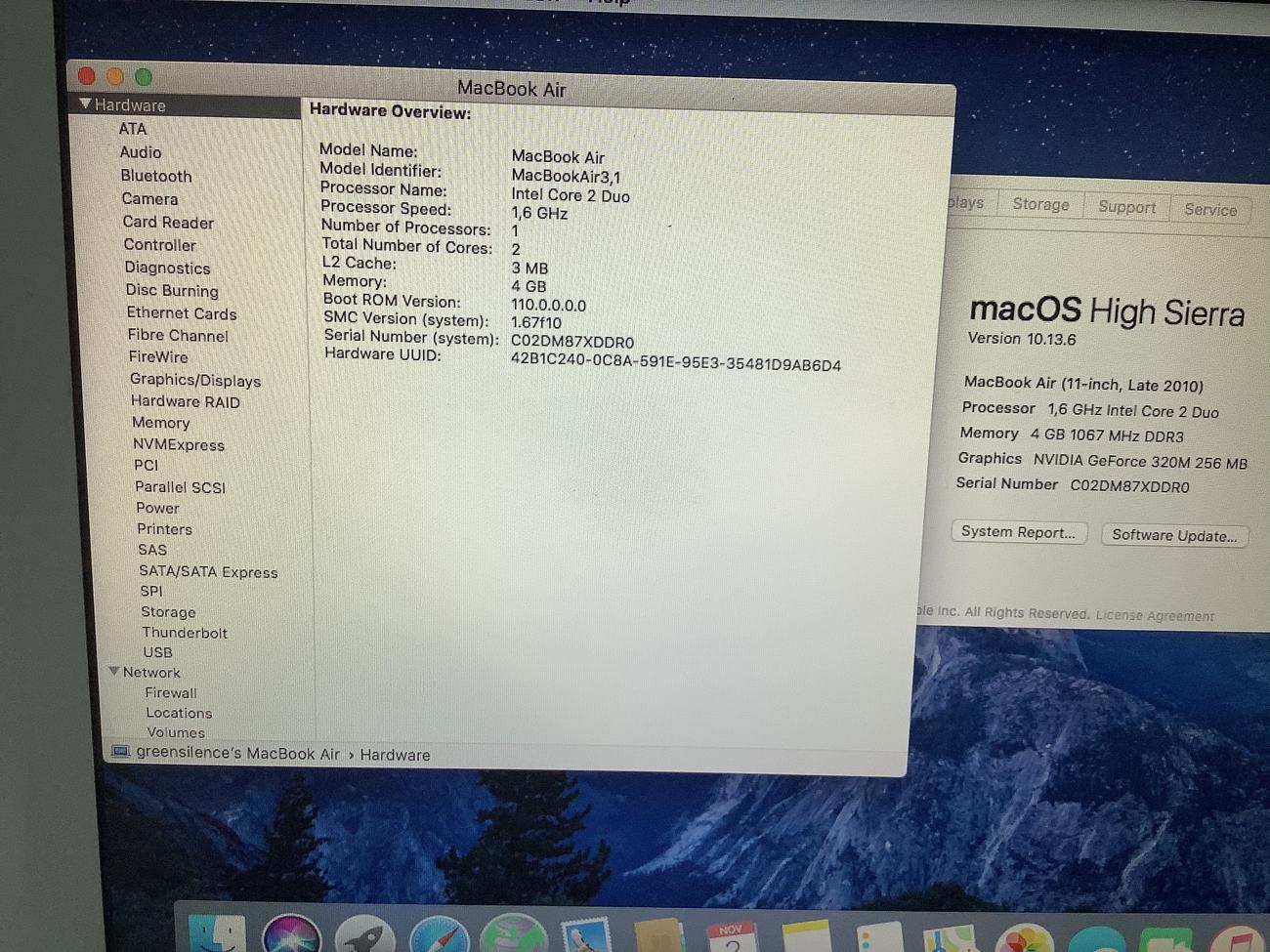Collapse the Network section triangle
Screen dimensions: 1270x952
click(x=114, y=672)
